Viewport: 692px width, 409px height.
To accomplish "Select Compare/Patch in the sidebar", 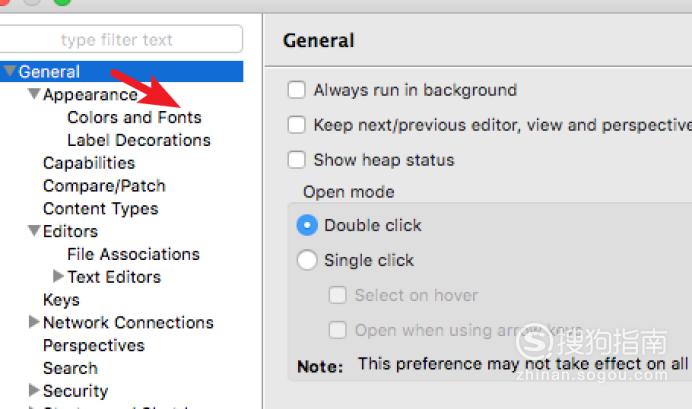I will coord(104,186).
